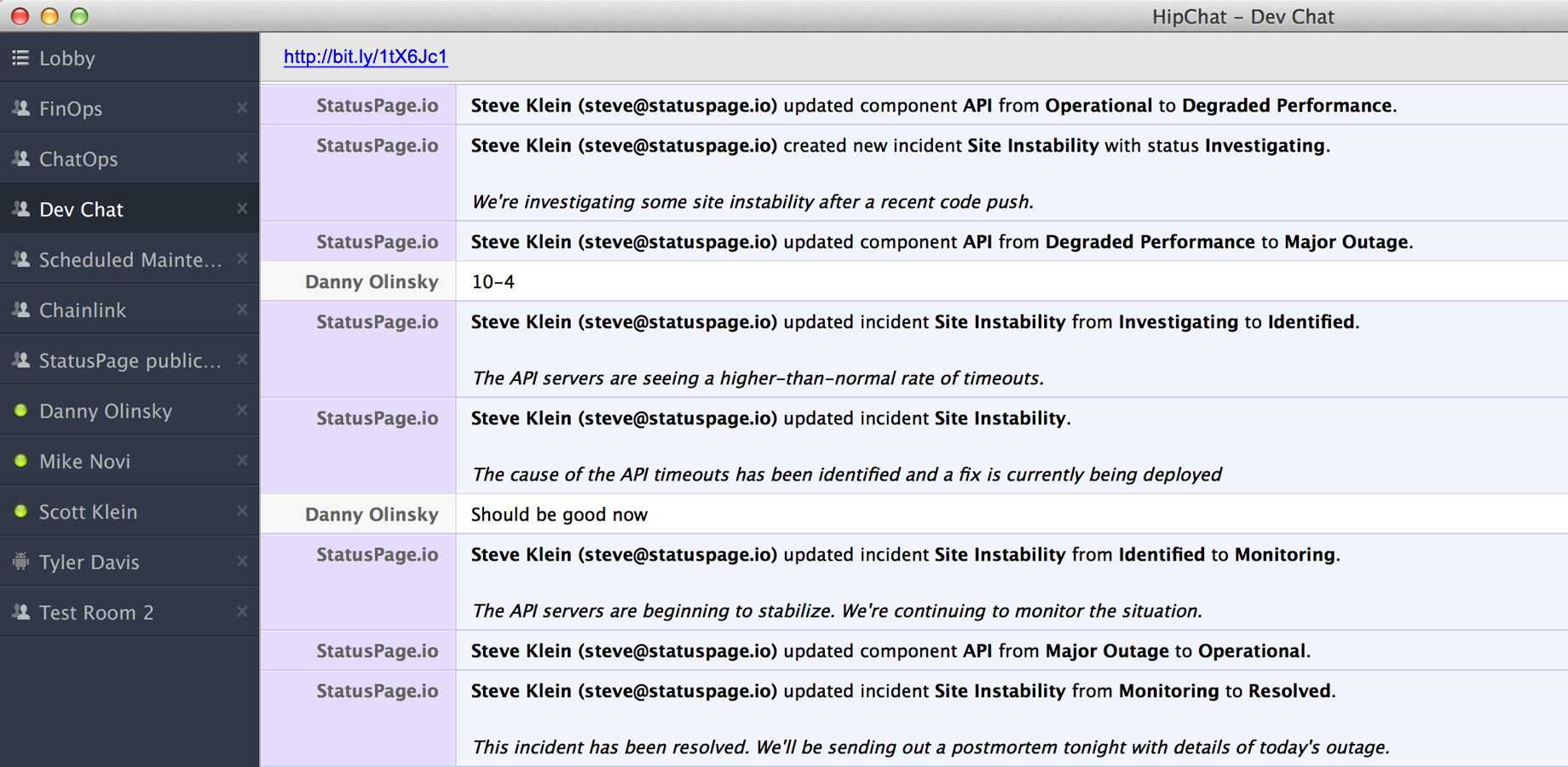Screen dimensions: 1568x767
Task: Close the Dev Chat room tab
Action: tap(242, 208)
